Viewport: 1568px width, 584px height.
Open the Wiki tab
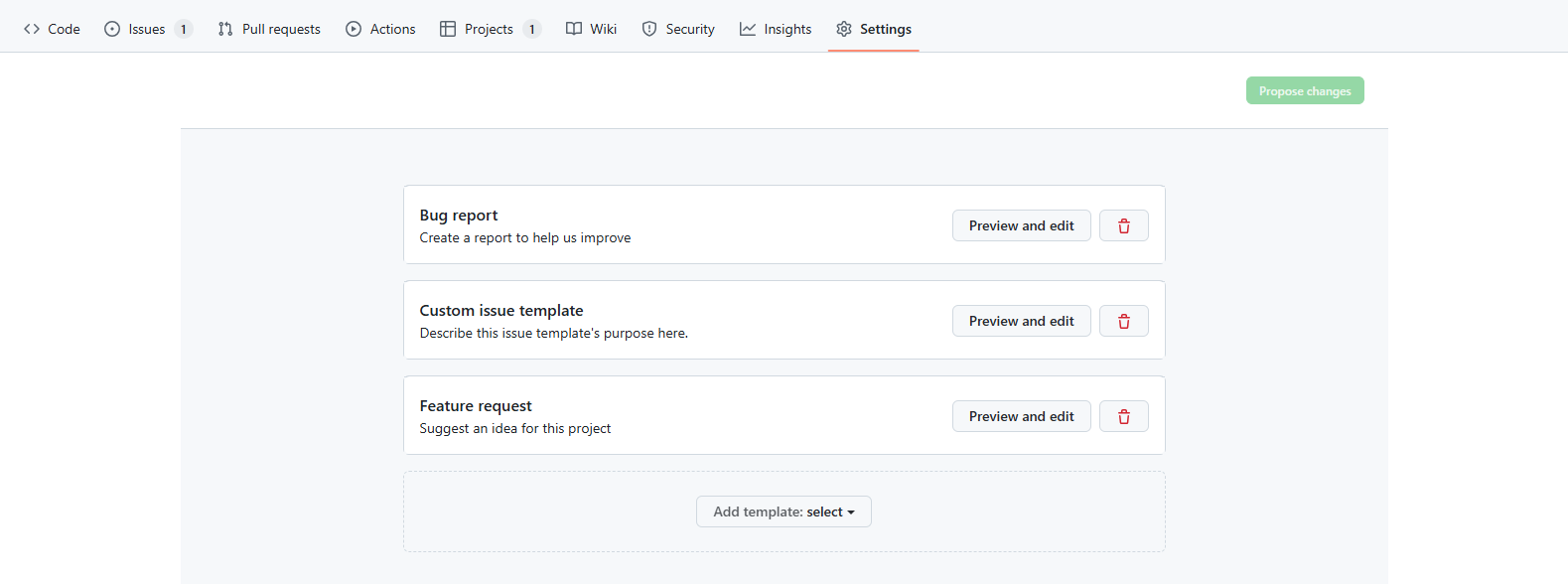pyautogui.click(x=592, y=29)
